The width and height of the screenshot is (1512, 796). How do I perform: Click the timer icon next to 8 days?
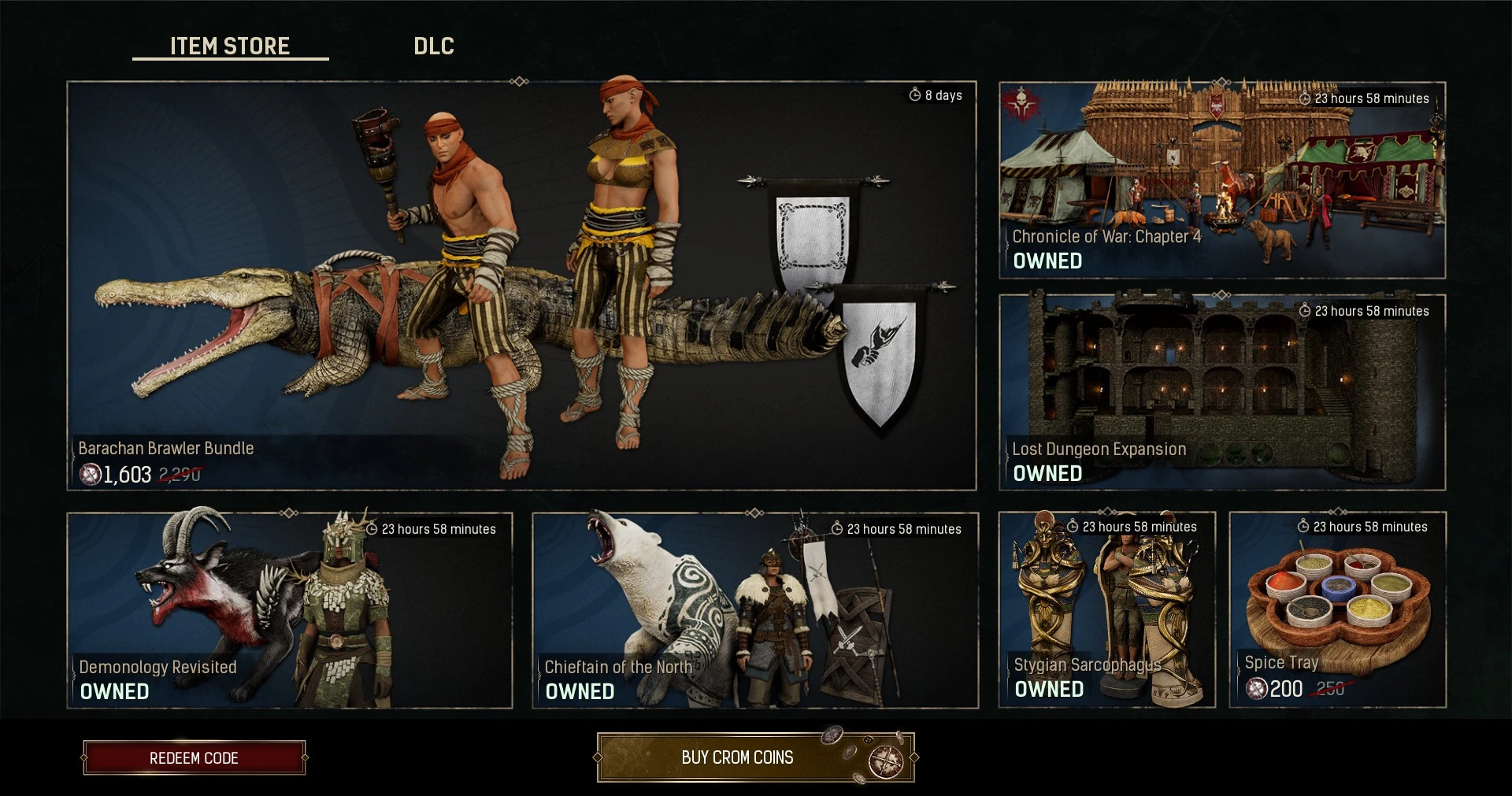pos(915,94)
